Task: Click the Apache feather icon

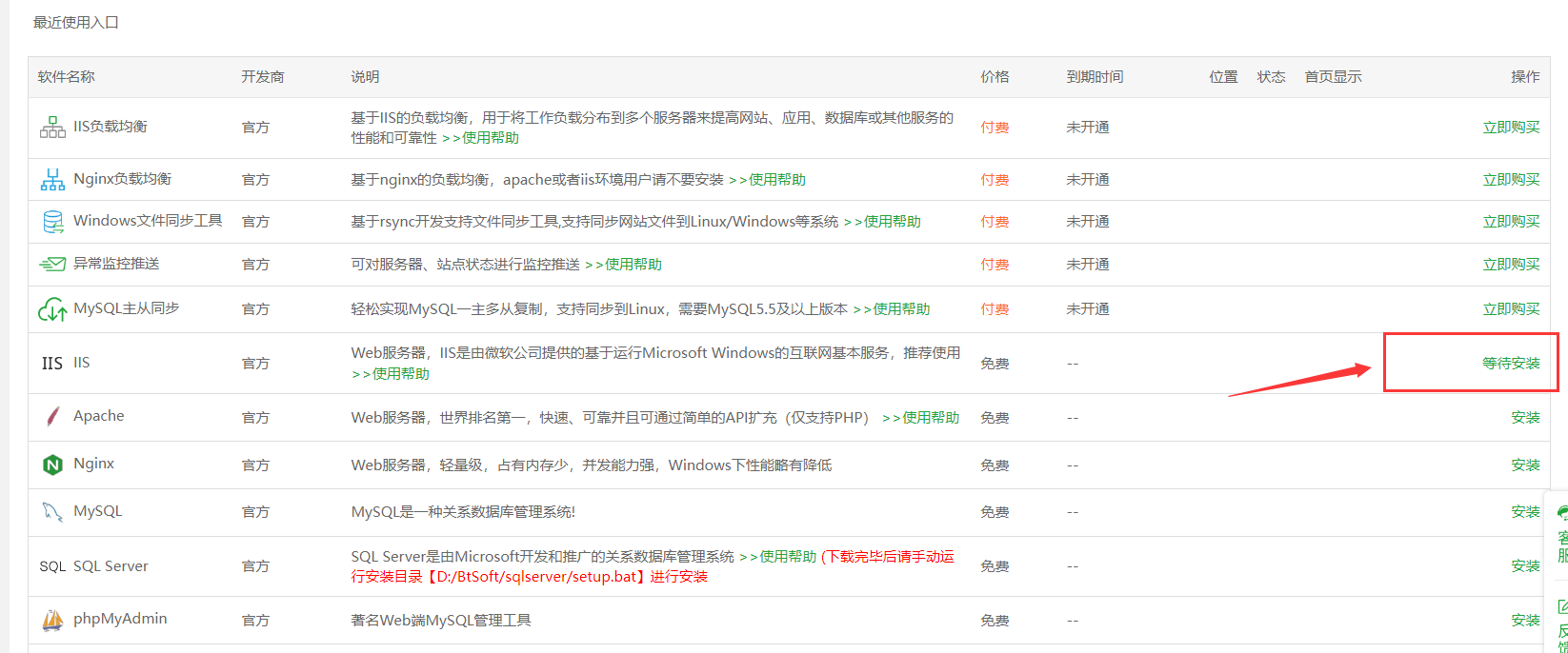Action: [53, 417]
